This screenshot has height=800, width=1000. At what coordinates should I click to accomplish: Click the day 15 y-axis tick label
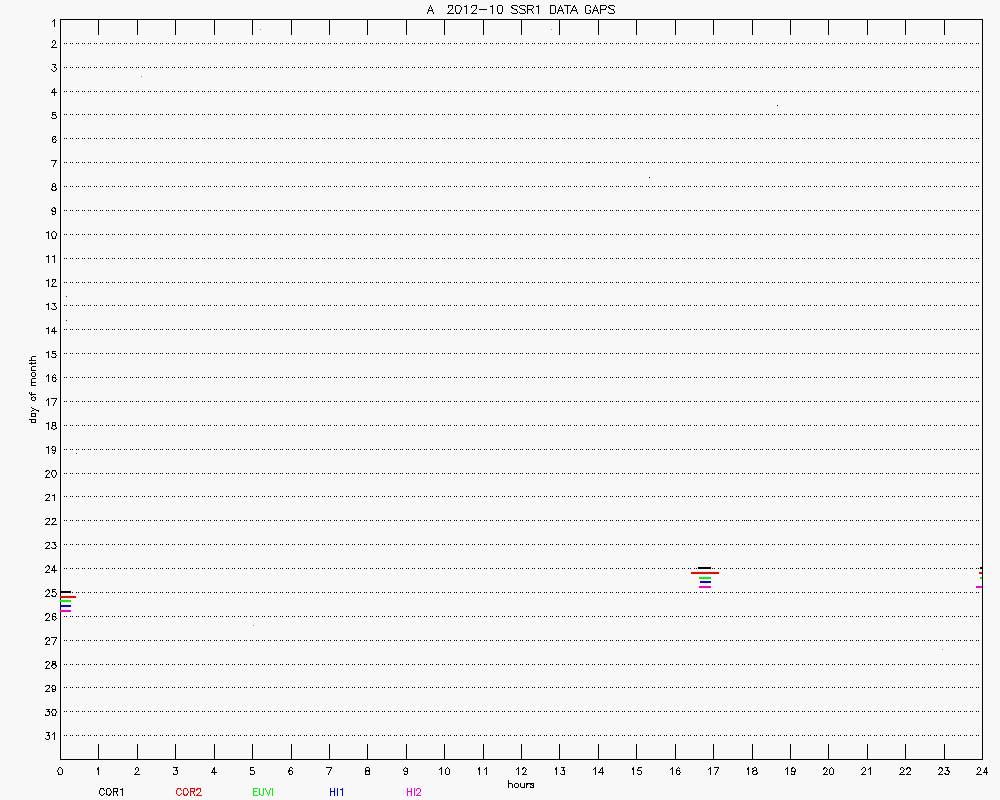click(x=49, y=354)
